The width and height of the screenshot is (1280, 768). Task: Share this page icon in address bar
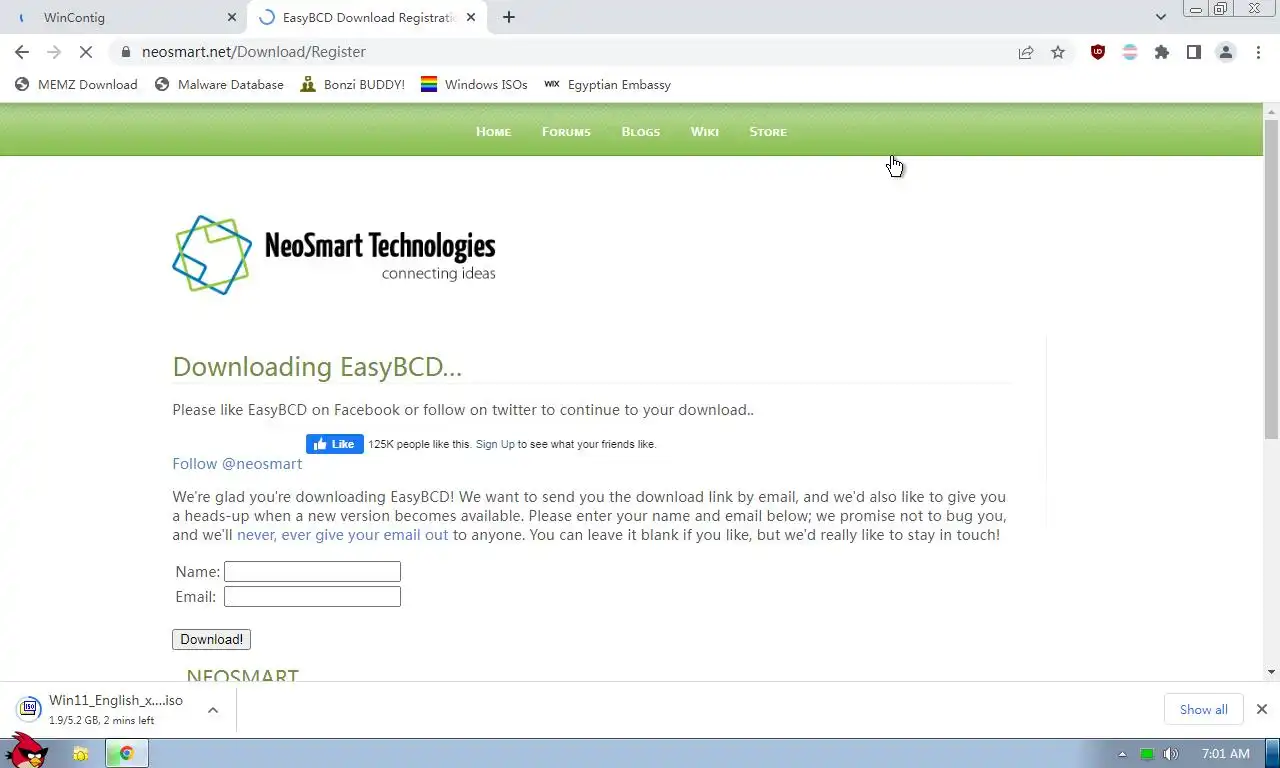click(x=1026, y=52)
